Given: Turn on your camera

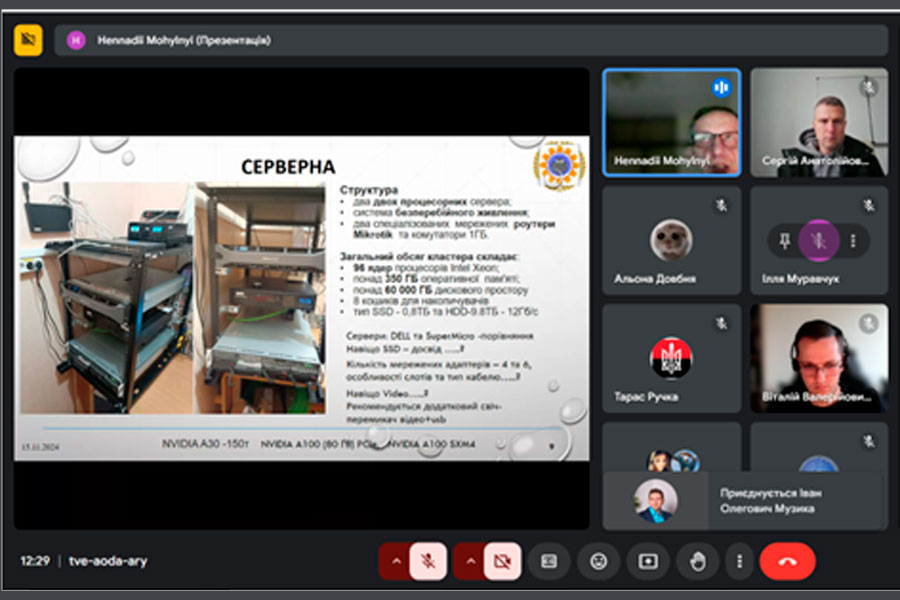Looking at the screenshot, I should 502,561.
